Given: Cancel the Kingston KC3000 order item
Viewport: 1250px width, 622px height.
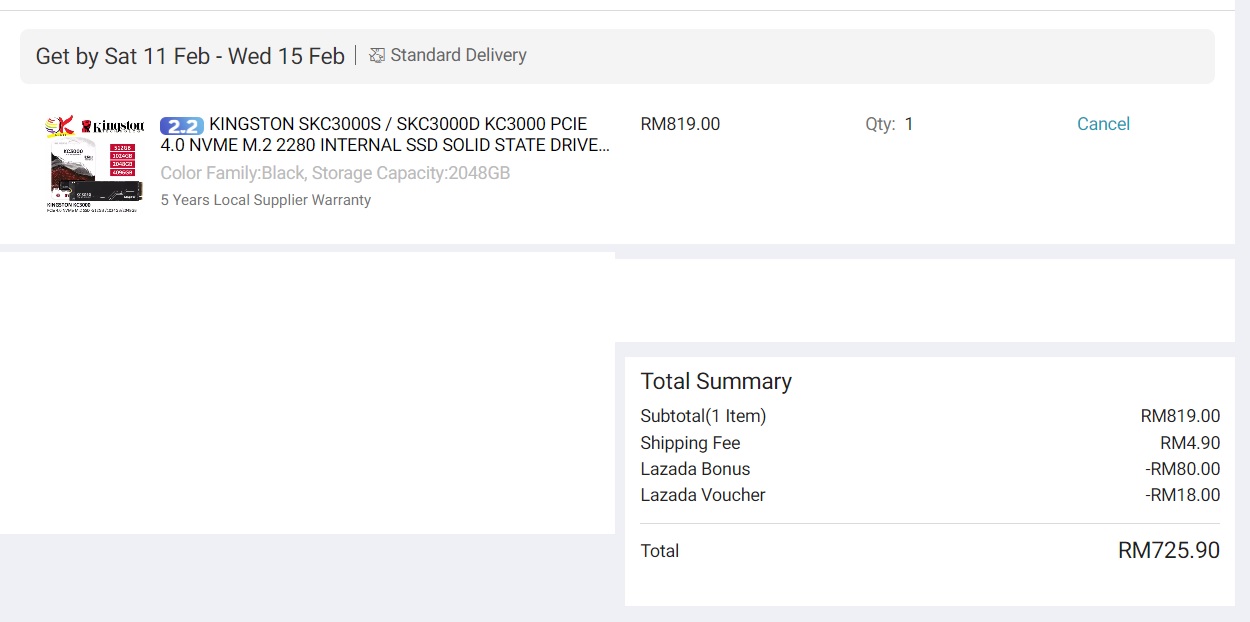Looking at the screenshot, I should click(1103, 124).
